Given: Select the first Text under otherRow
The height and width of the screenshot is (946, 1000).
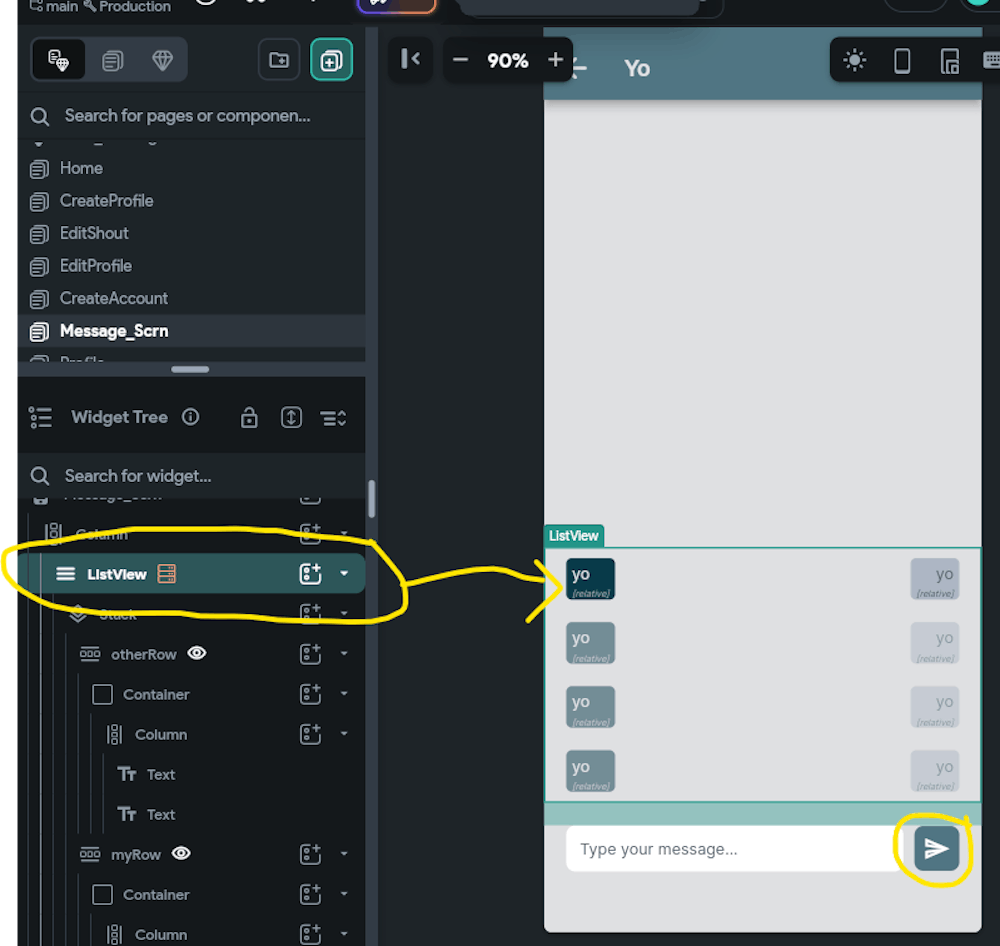Looking at the screenshot, I should coord(161,775).
